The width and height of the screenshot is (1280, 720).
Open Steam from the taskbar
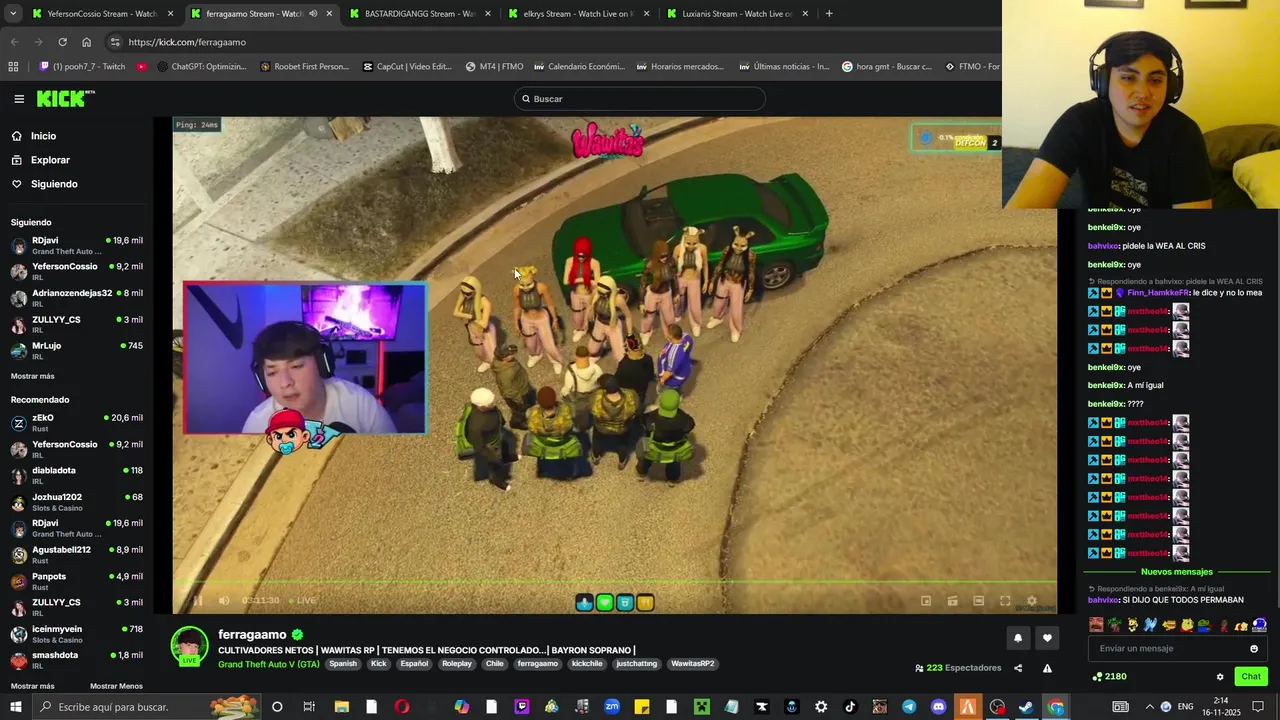click(1026, 707)
